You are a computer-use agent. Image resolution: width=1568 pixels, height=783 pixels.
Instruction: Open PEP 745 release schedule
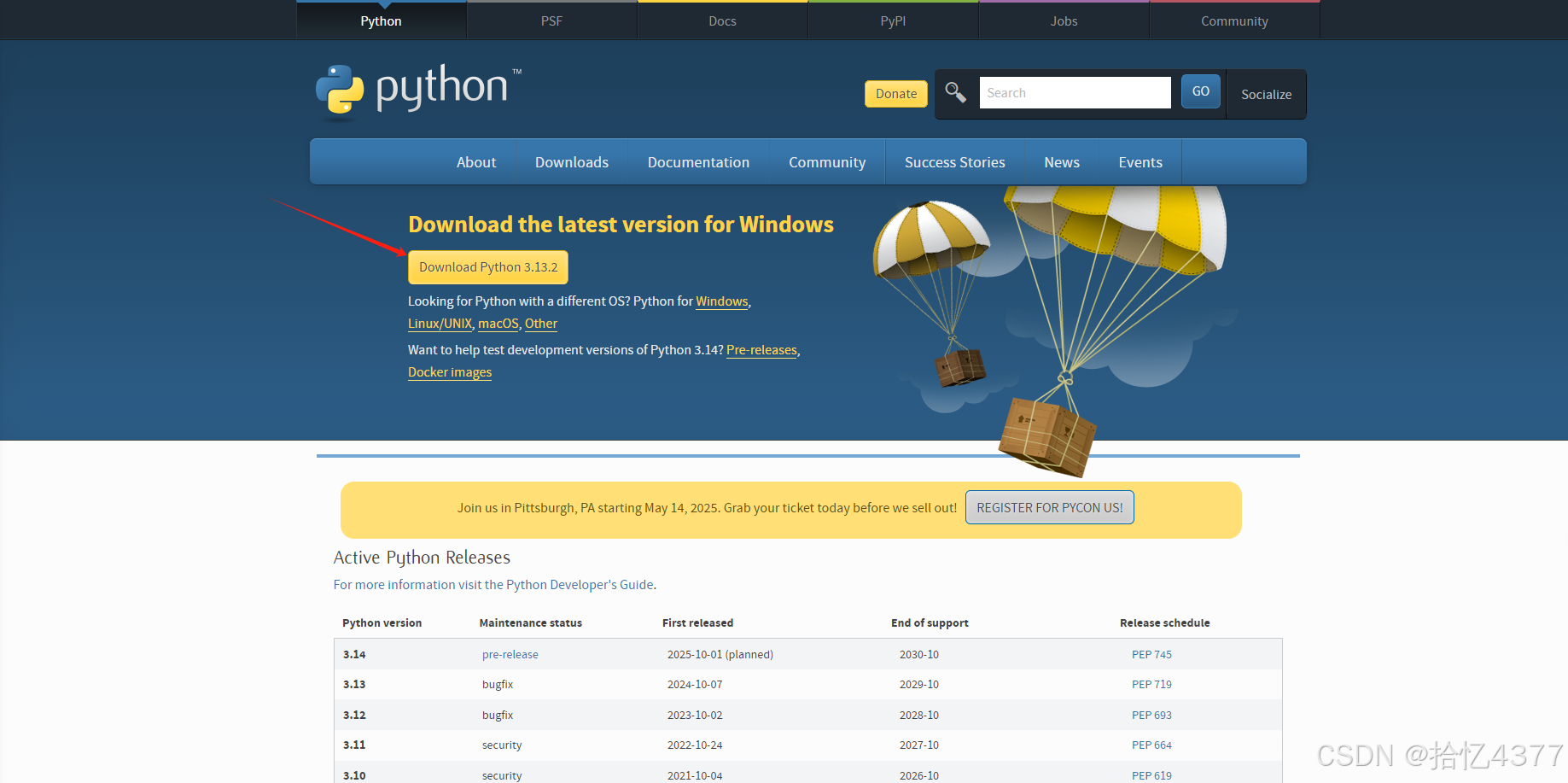tap(1151, 654)
